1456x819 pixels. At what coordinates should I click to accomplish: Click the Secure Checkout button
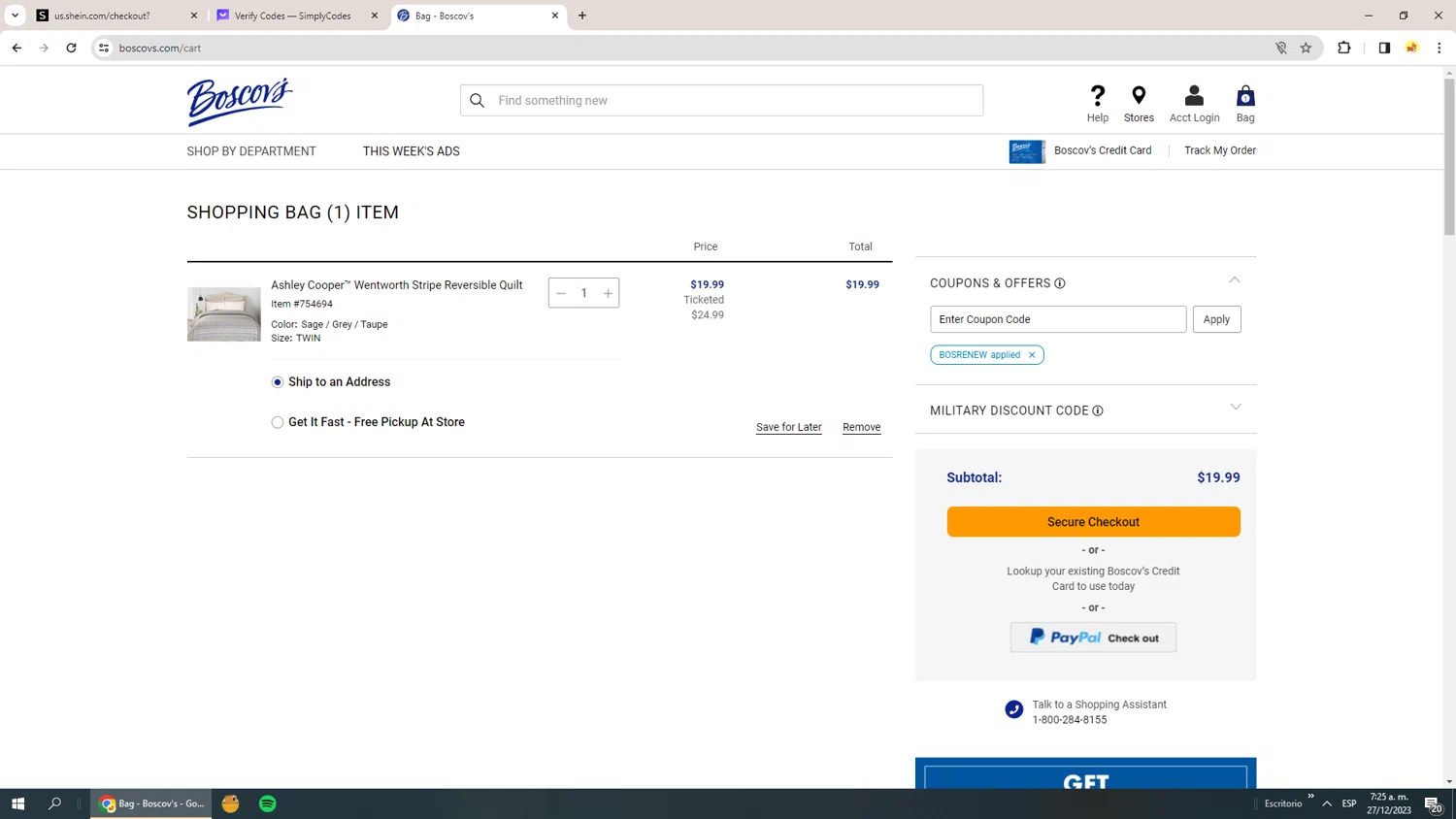tap(1093, 522)
